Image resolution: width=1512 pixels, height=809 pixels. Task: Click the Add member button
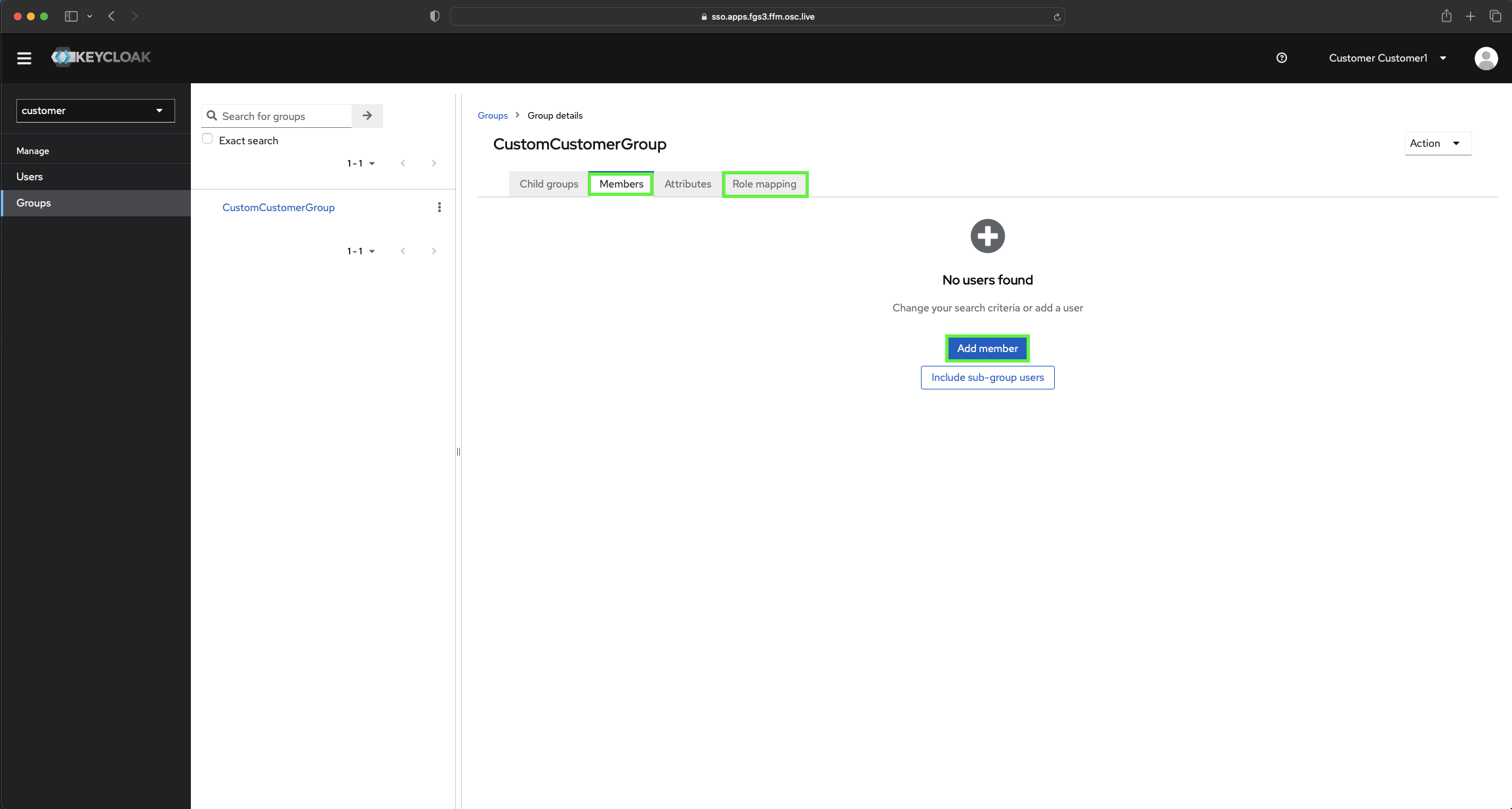987,348
